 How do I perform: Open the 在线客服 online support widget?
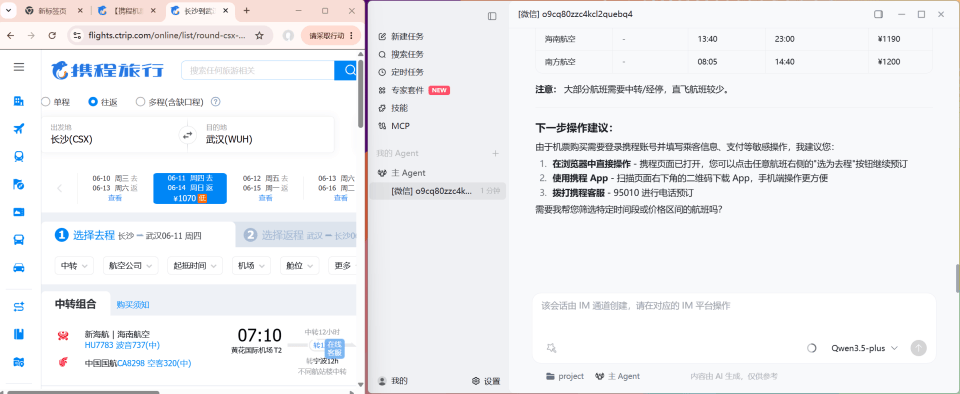point(334,348)
